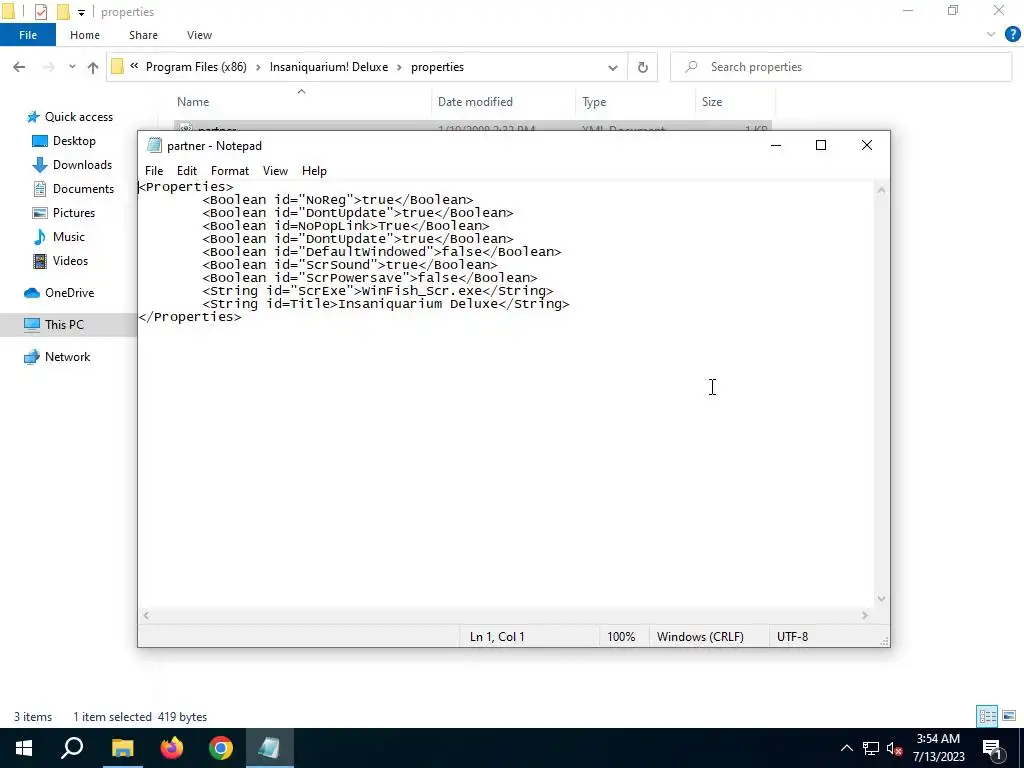Click Notepad horizontal scroll right arrow
The width and height of the screenshot is (1024, 768).
[x=865, y=615]
